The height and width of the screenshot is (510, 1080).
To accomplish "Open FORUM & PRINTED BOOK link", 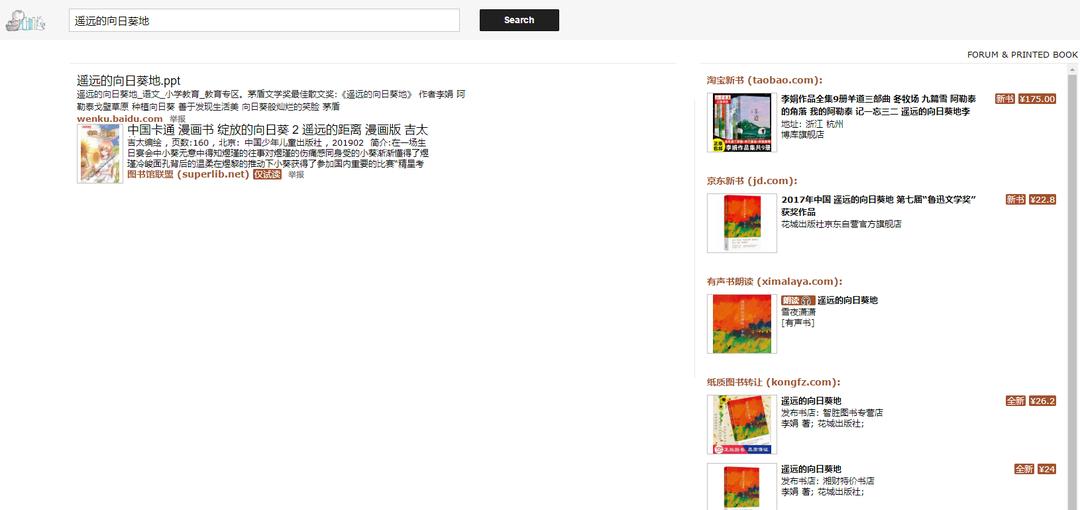I will 1022,54.
